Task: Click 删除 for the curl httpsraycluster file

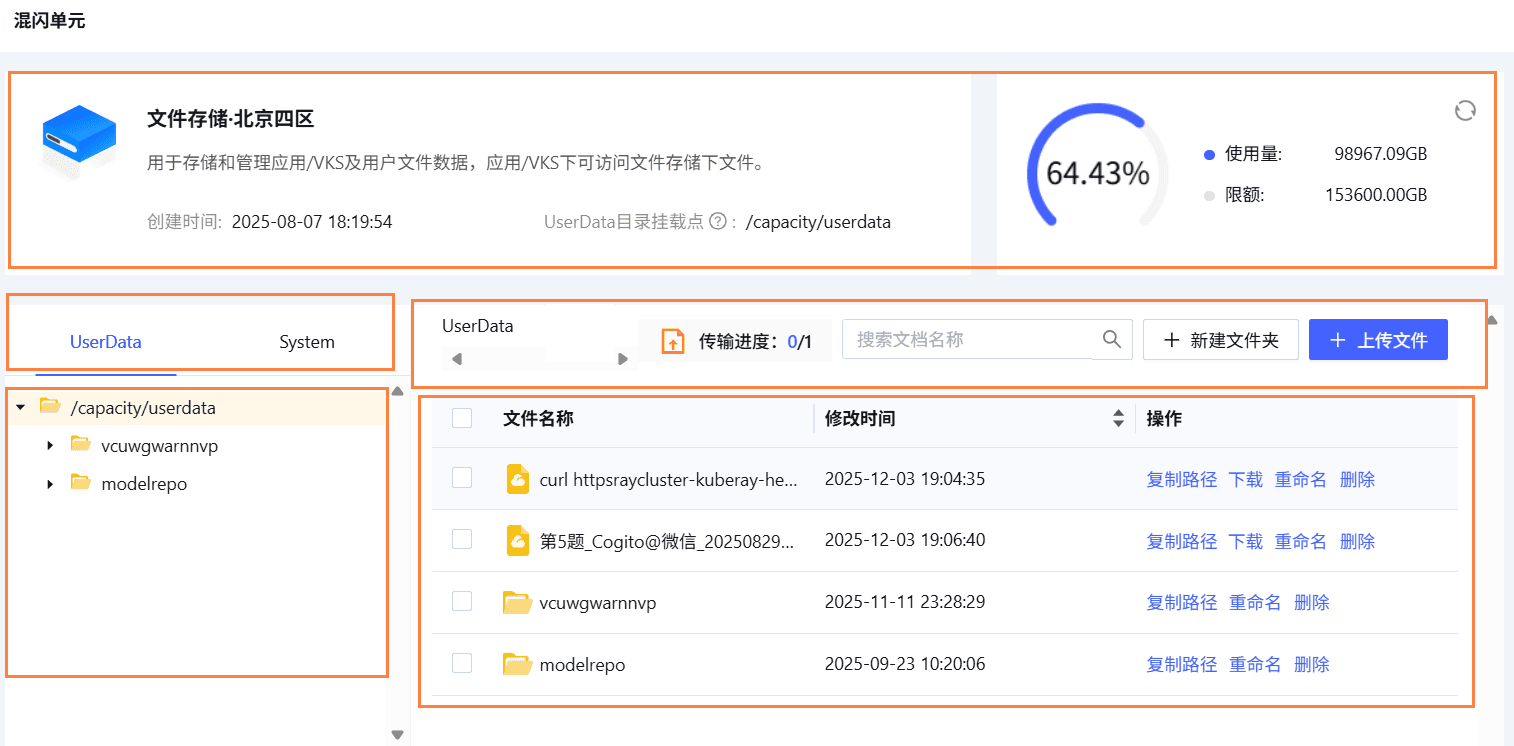Action: pyautogui.click(x=1358, y=480)
